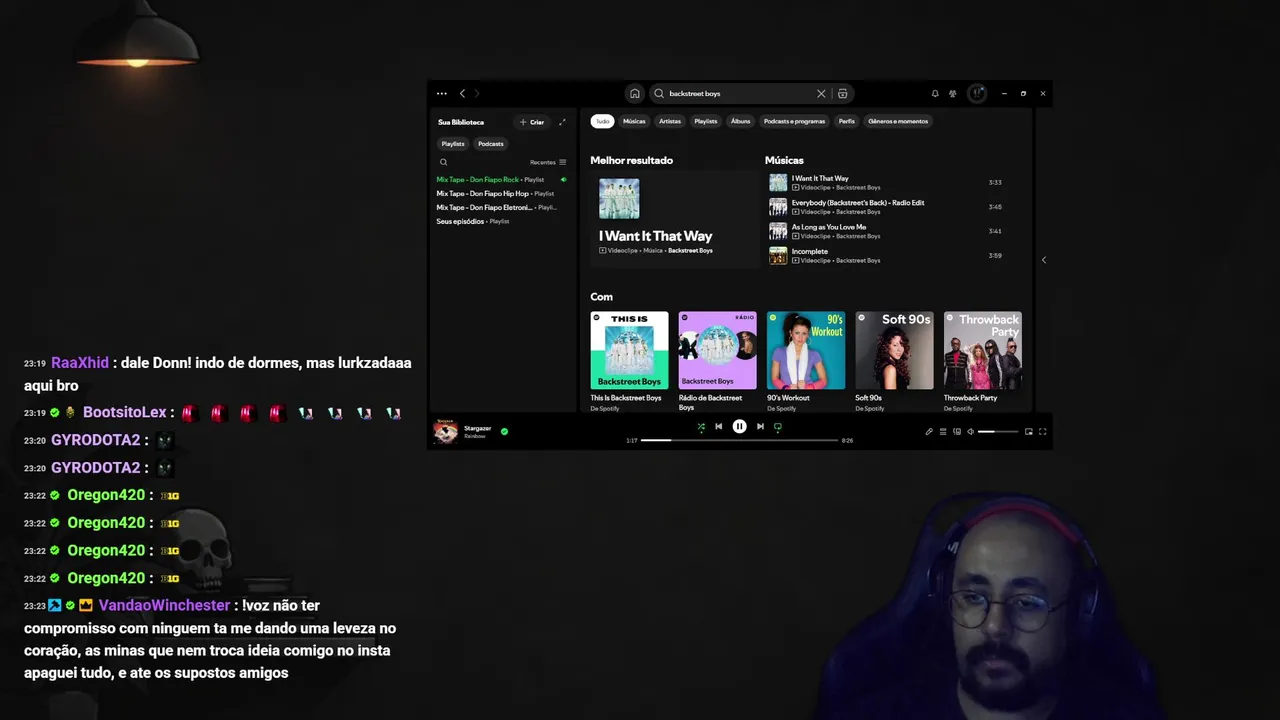The height and width of the screenshot is (720, 1280).
Task: Clear the search with the X icon
Action: tap(821, 93)
